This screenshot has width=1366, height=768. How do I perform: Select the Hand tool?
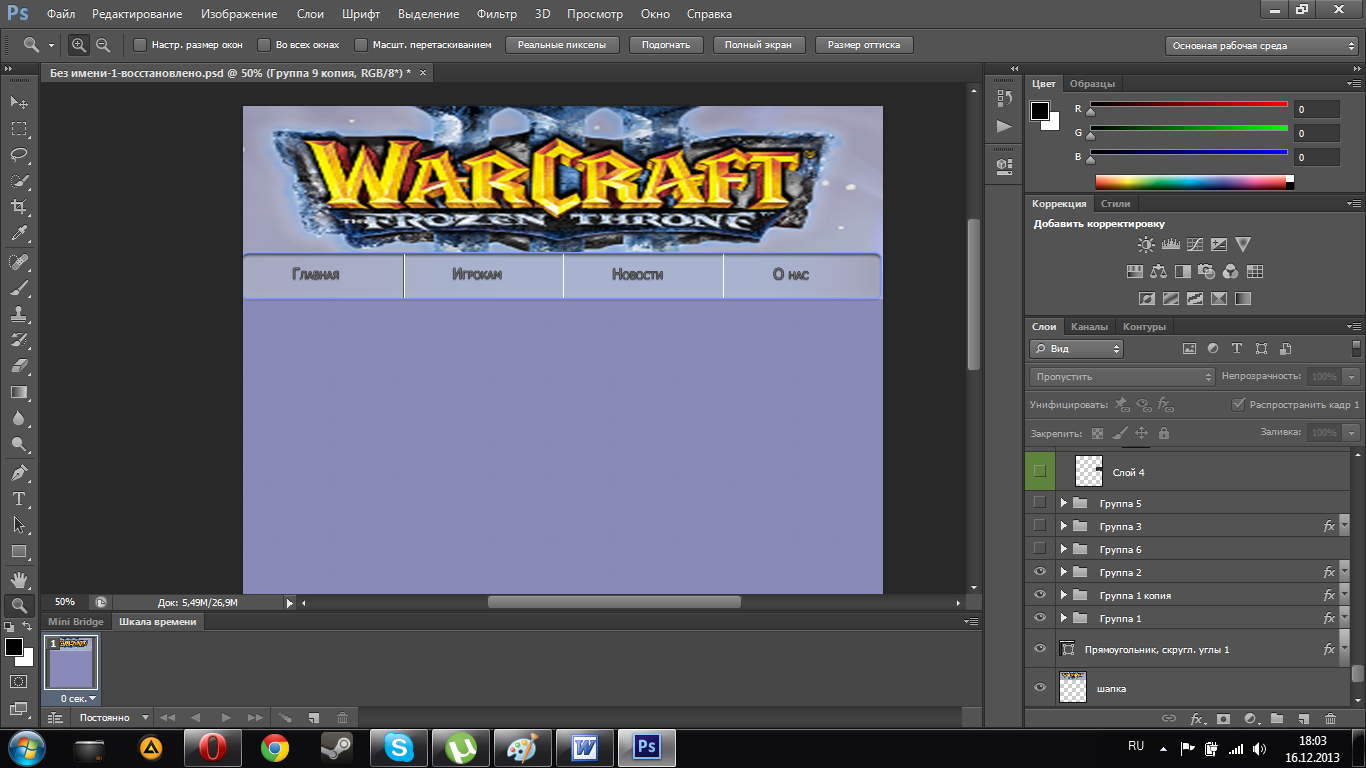(19, 579)
